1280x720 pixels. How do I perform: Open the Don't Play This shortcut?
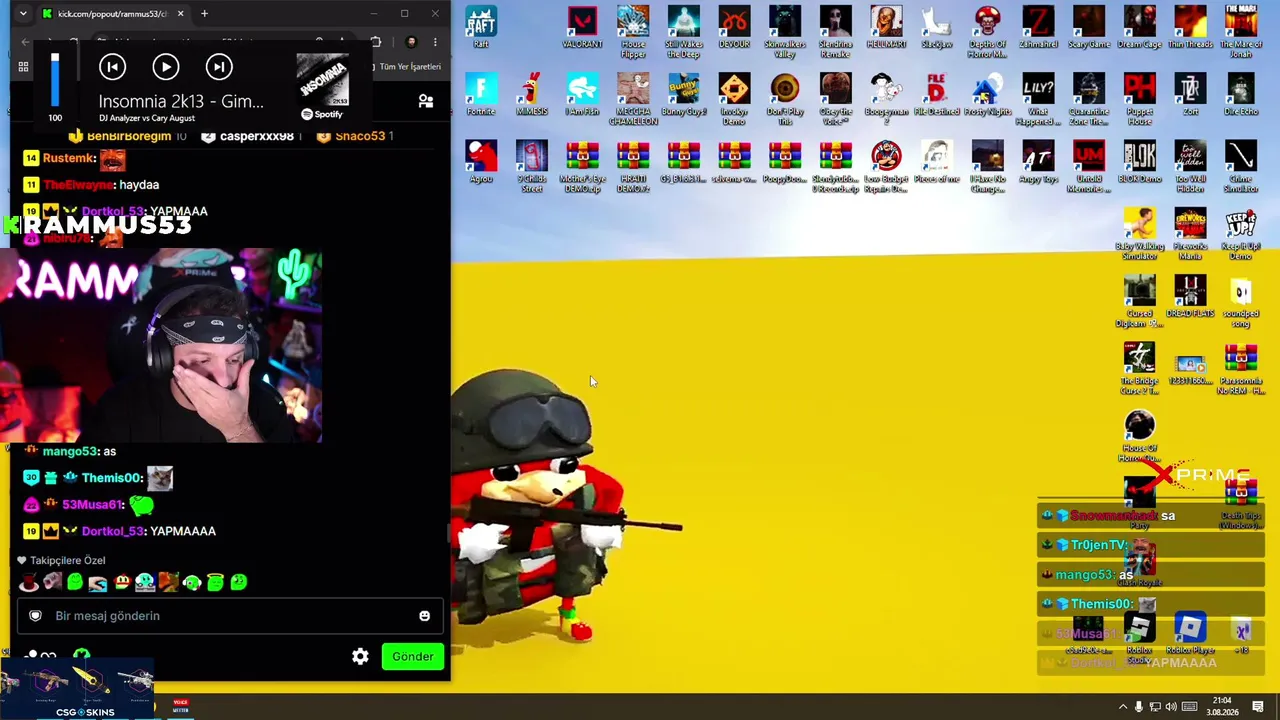pyautogui.click(x=785, y=99)
